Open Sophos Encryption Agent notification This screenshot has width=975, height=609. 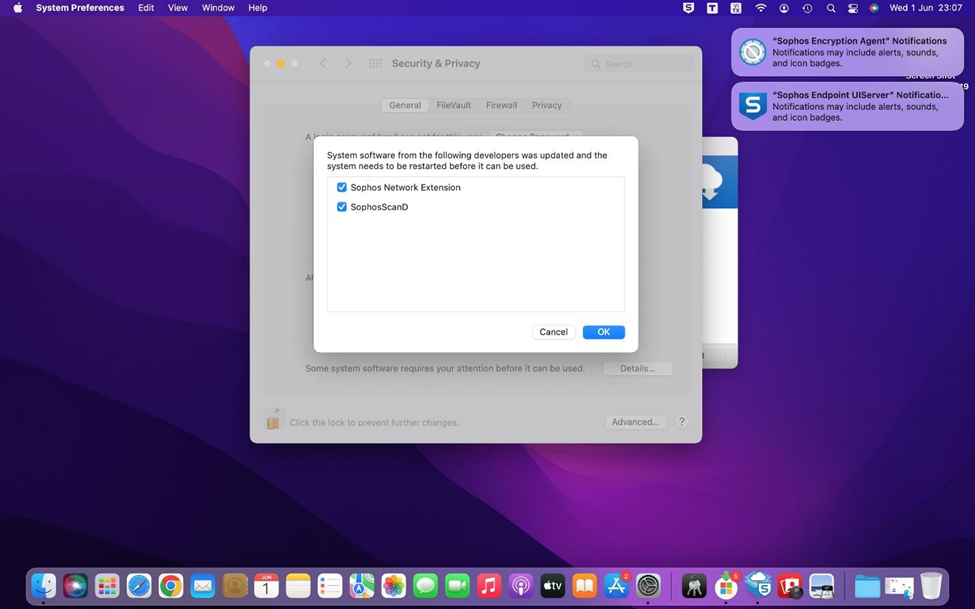[x=848, y=52]
